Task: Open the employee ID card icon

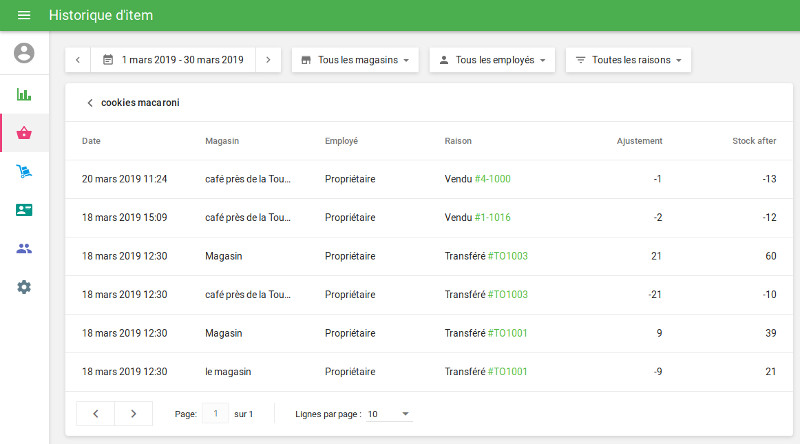Action: (24, 210)
